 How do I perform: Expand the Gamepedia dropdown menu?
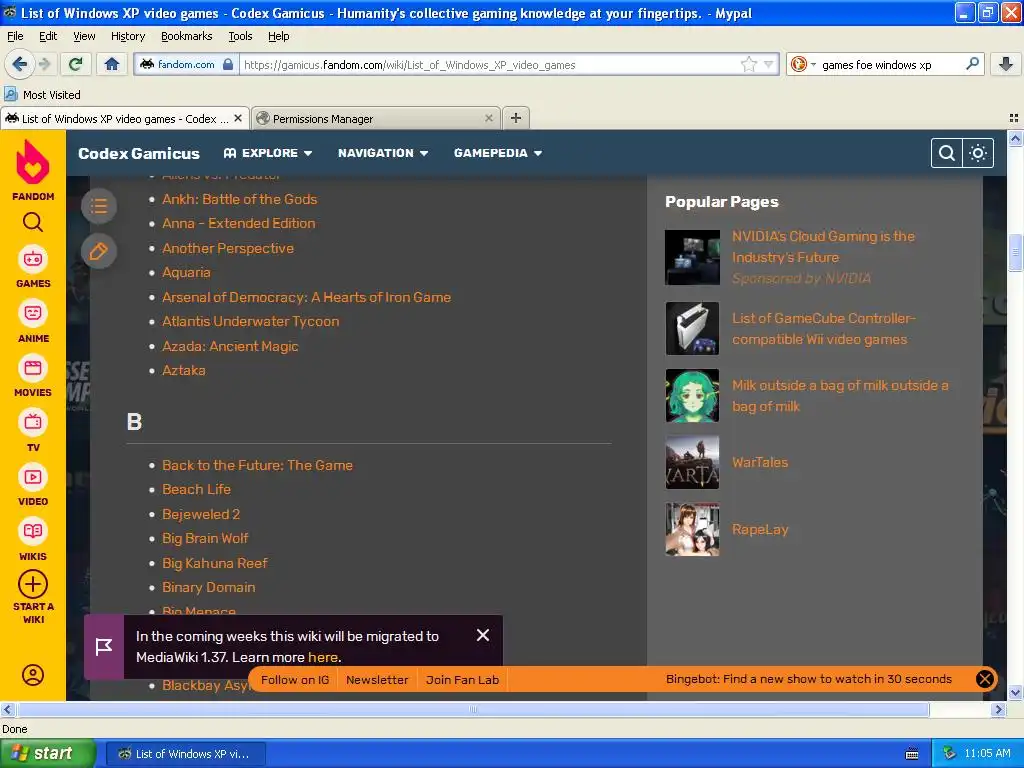498,153
